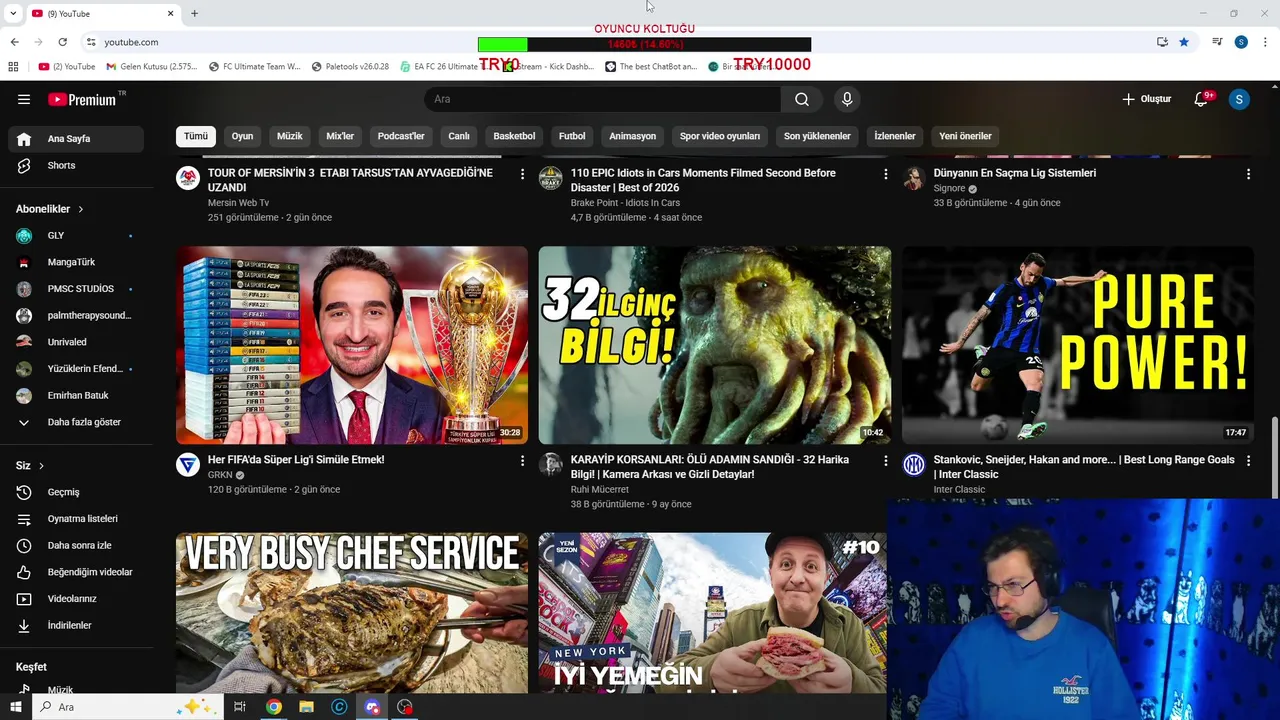Viewport: 1280px width, 720px height.
Task: Select Ana Sayfa in sidebar
Action: [x=76, y=139]
